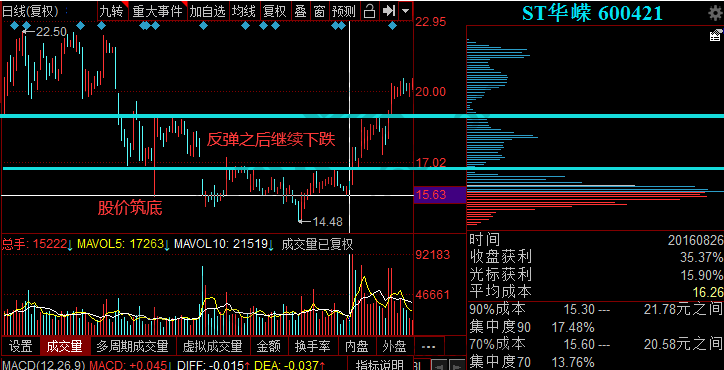Click 加自选 to add to watchlist
The width and height of the screenshot is (724, 370).
point(208,11)
